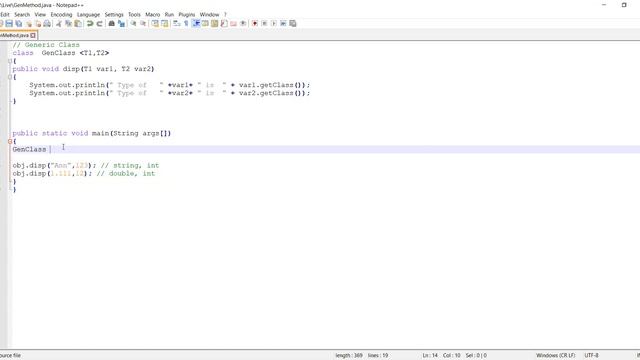Click the Windows (CR LF) status entry
The height and width of the screenshot is (360, 640).
(556, 356)
